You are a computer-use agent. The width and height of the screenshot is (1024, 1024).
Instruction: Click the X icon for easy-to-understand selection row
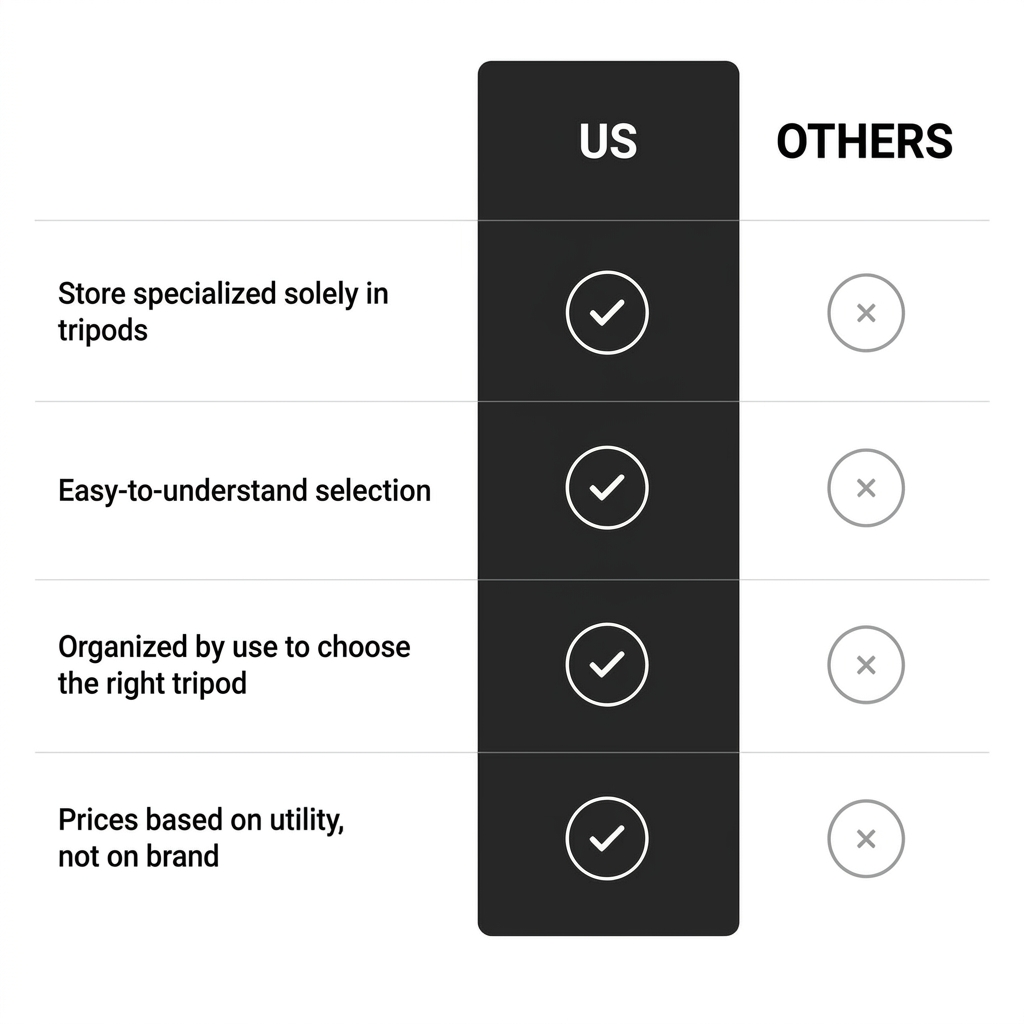[x=866, y=488]
